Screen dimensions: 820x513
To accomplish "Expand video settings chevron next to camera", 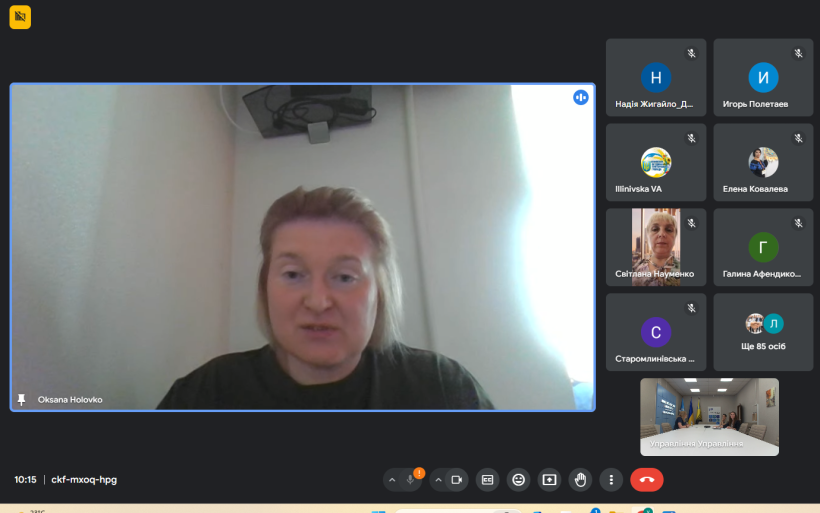I will (x=438, y=480).
